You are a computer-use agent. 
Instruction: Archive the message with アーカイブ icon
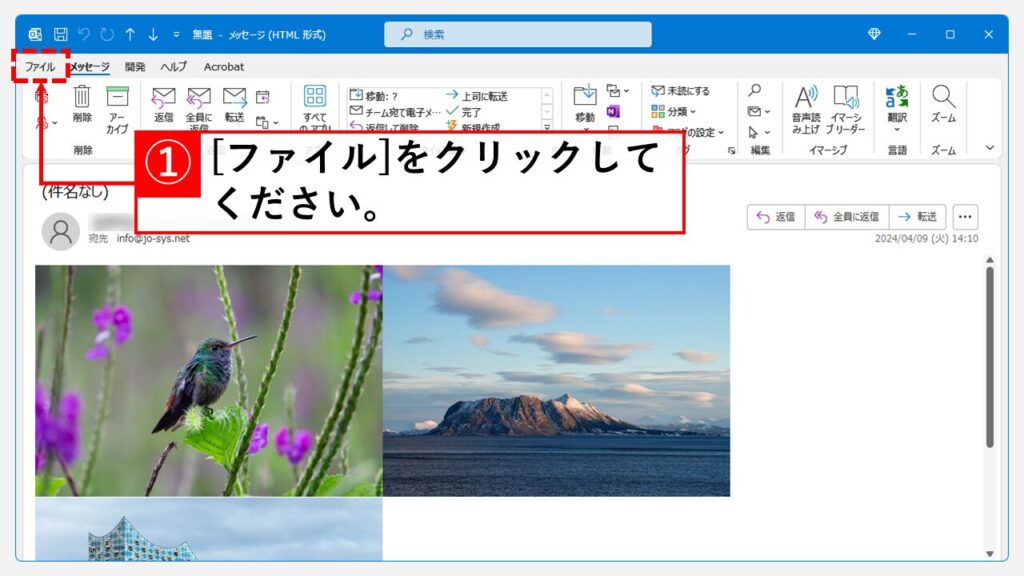click(117, 97)
